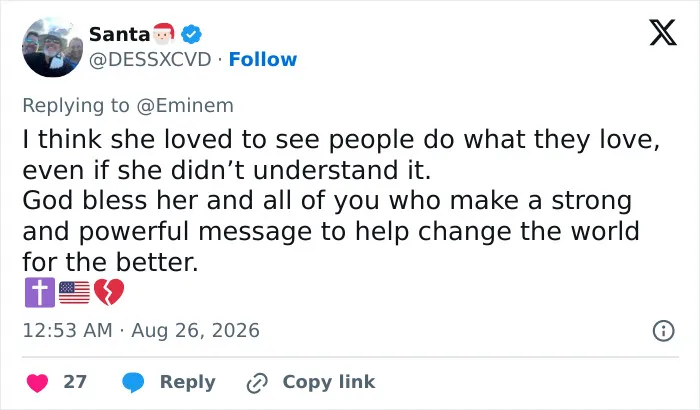Click the display name Santa
The width and height of the screenshot is (700, 410).
(x=119, y=34)
